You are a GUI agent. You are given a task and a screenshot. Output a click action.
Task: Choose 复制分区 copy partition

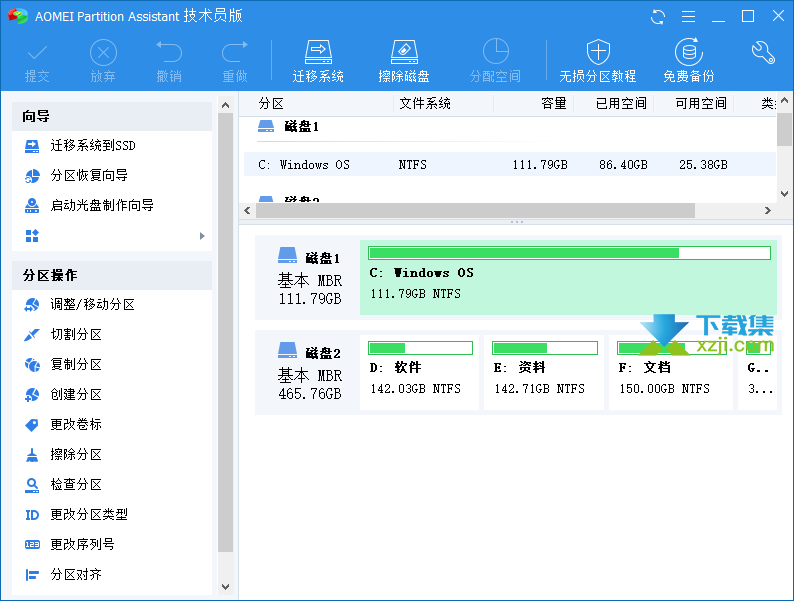point(76,365)
